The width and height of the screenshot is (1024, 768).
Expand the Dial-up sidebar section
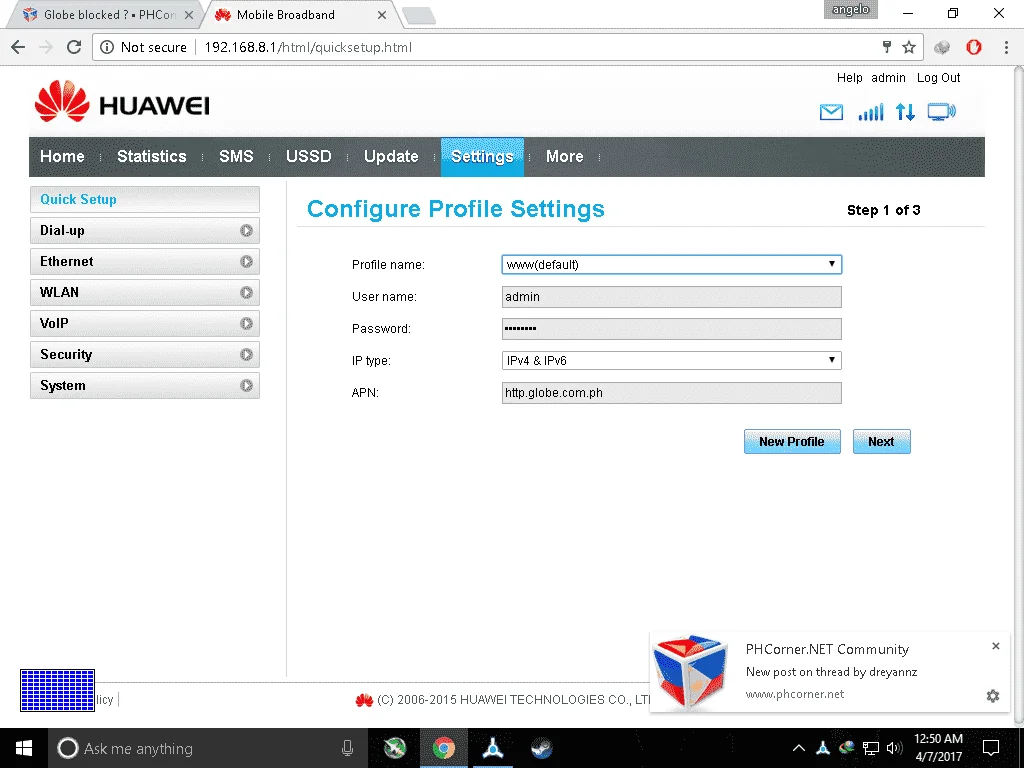click(x=144, y=231)
